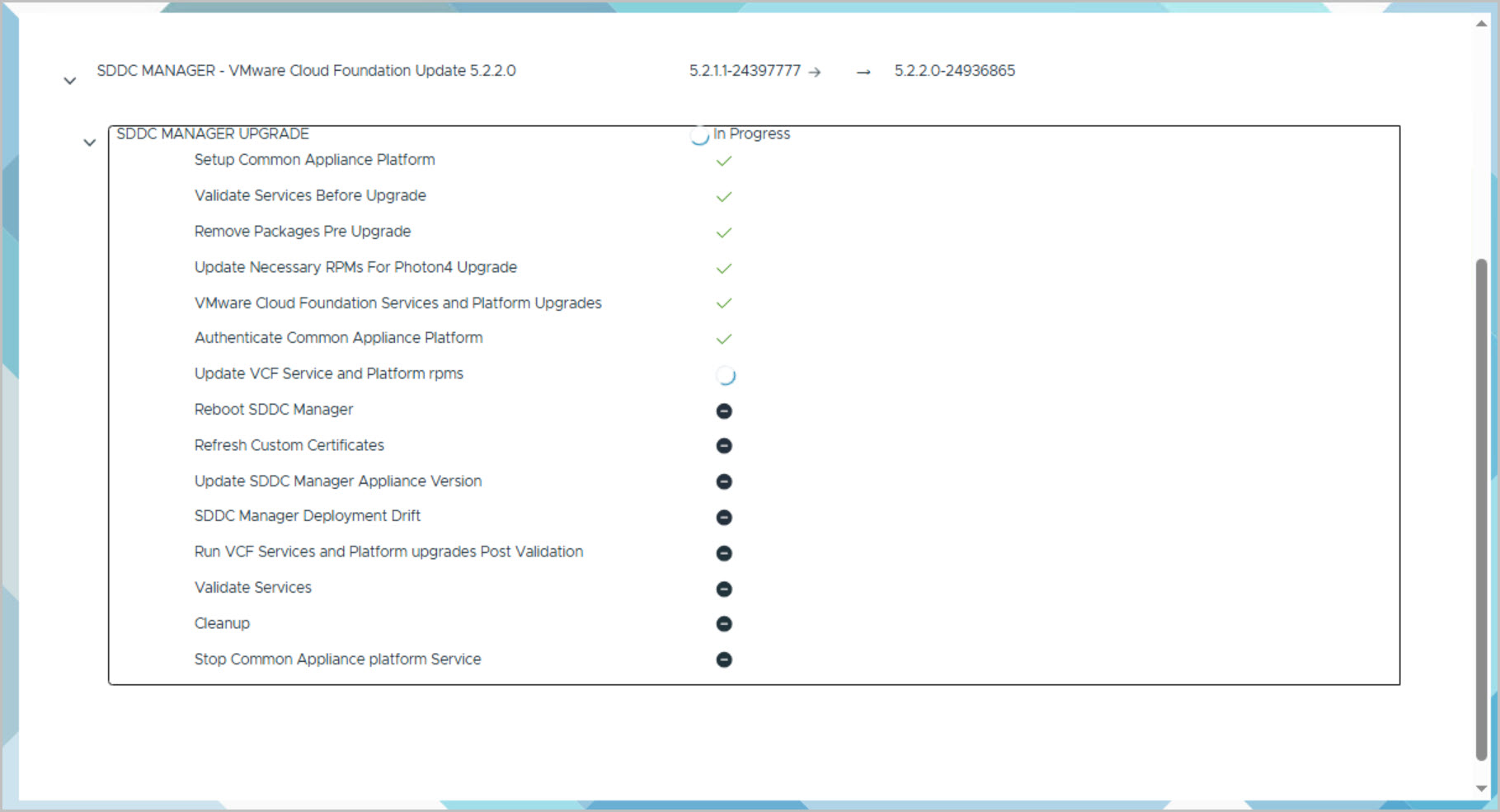Click target version 5.2.2.0-24936865 text
Viewport: 1500px width, 812px height.
pos(954,71)
